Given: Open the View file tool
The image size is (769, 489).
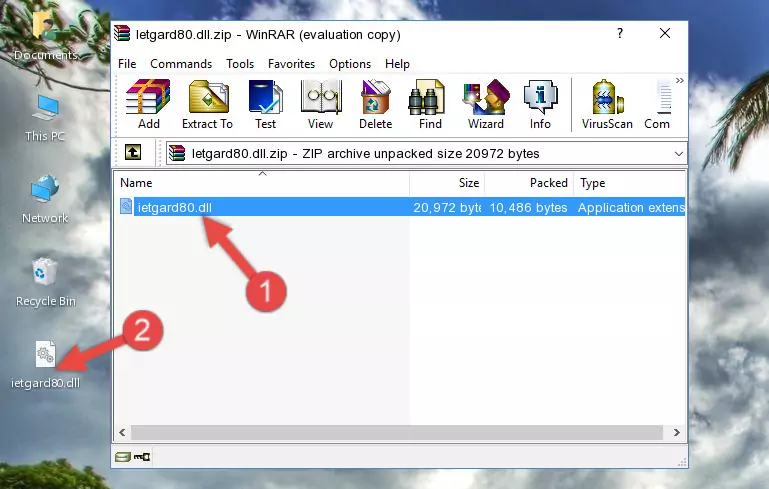Looking at the screenshot, I should 321,104.
